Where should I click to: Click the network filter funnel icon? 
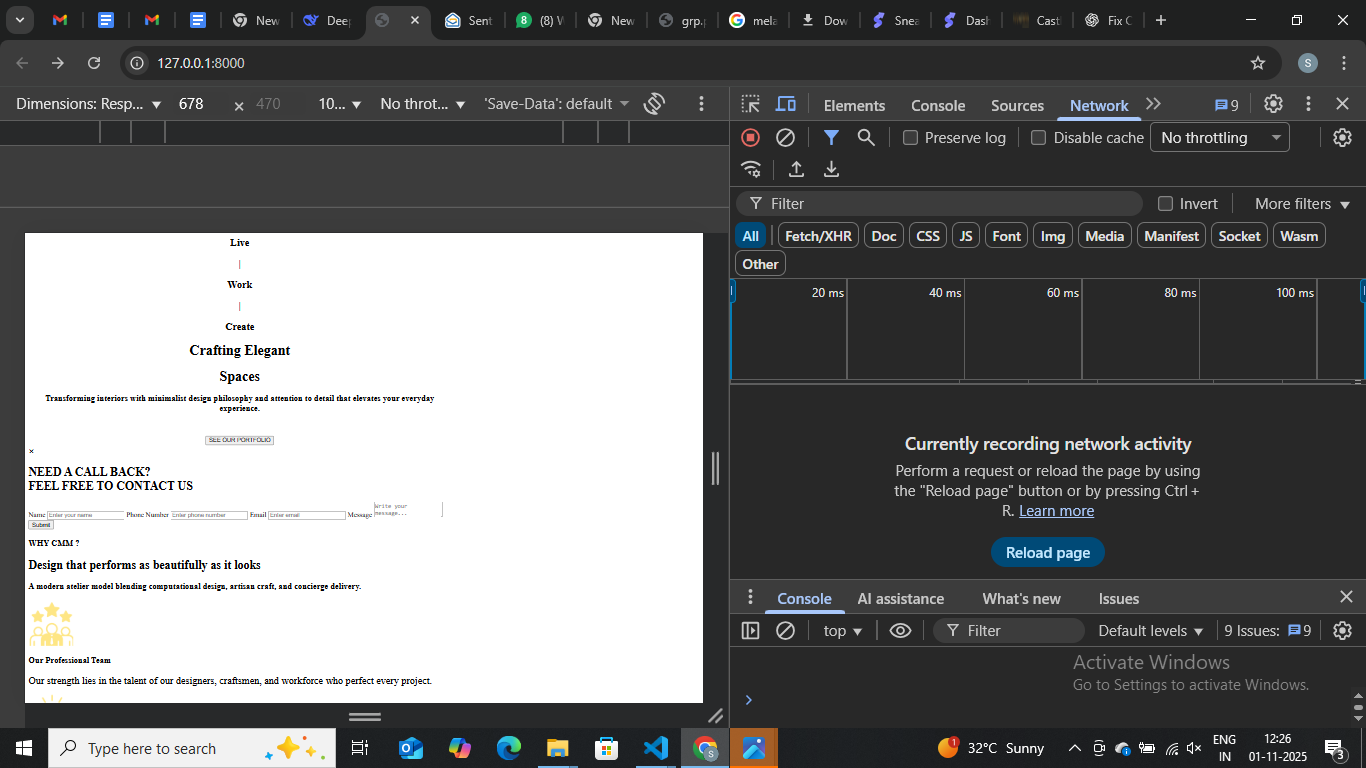[x=831, y=138]
